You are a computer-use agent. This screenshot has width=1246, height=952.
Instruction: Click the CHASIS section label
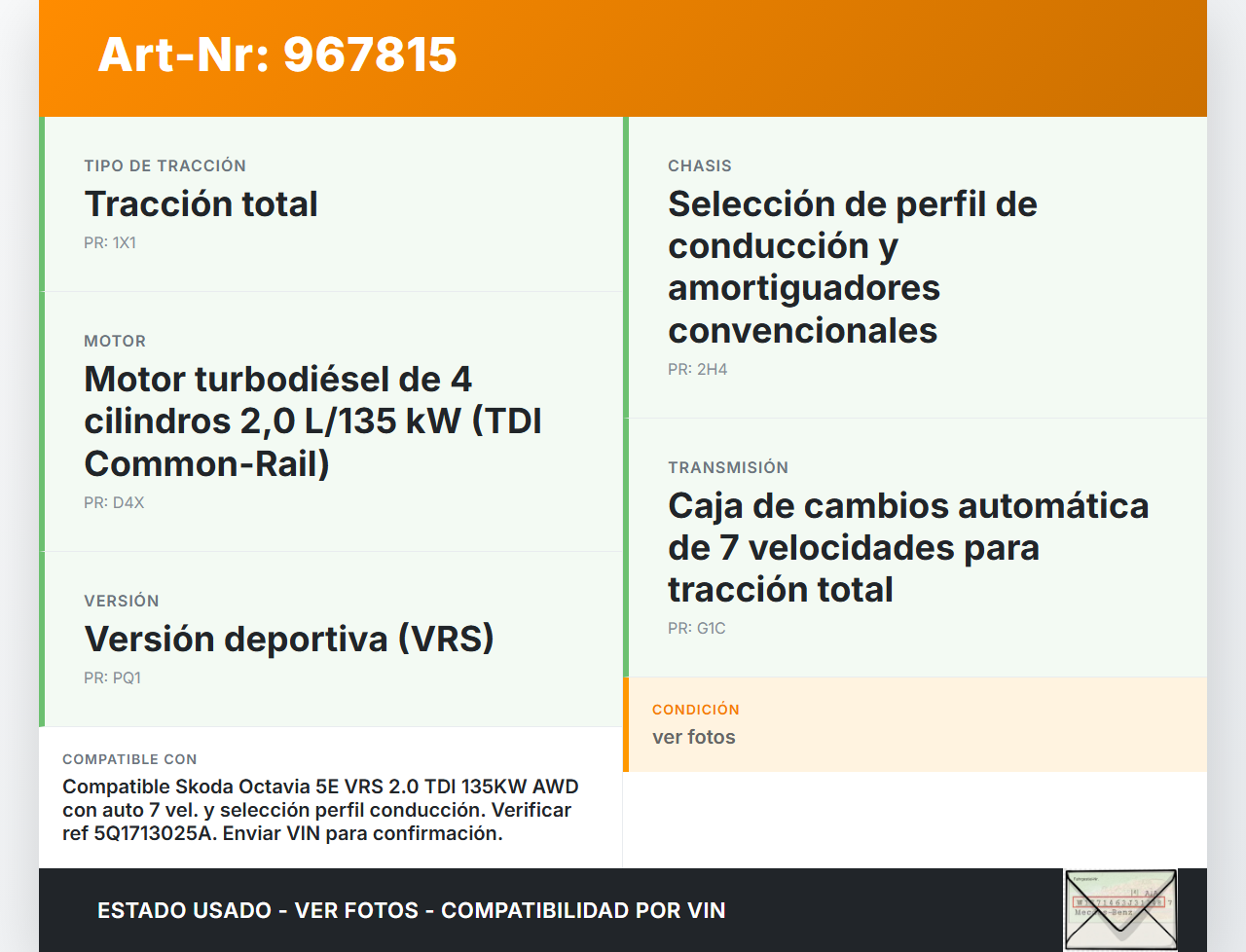(x=699, y=166)
